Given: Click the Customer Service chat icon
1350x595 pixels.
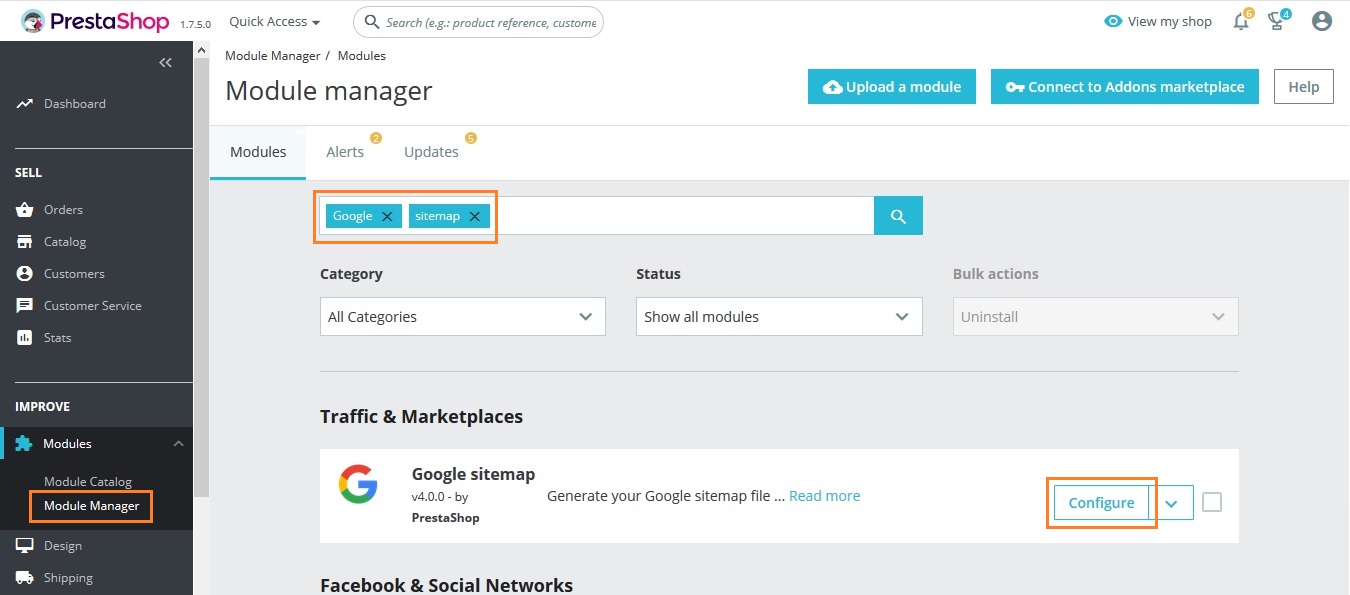Looking at the screenshot, I should tap(25, 306).
